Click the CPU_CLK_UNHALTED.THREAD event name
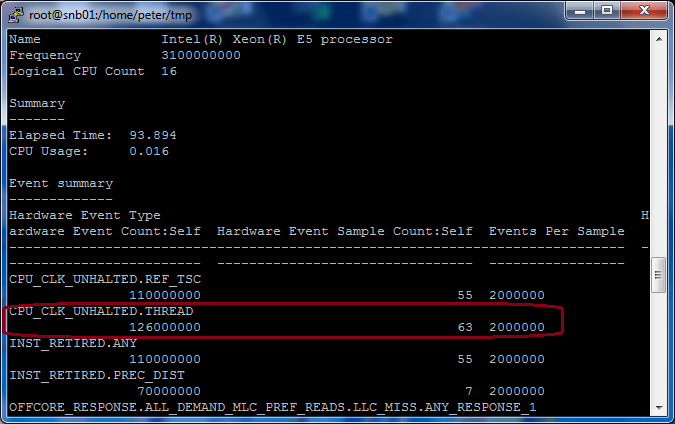 point(101,311)
